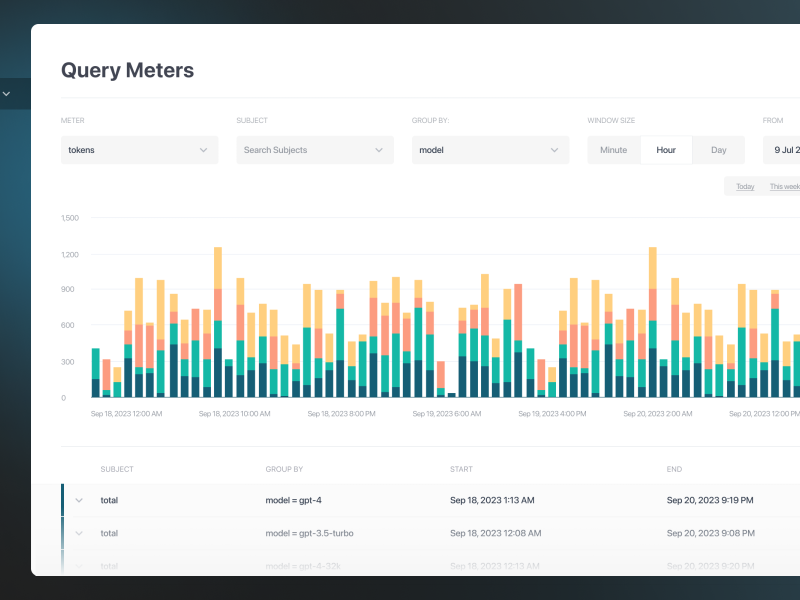Click the SUBJECT column header
This screenshot has width=800, height=600.
click(117, 469)
